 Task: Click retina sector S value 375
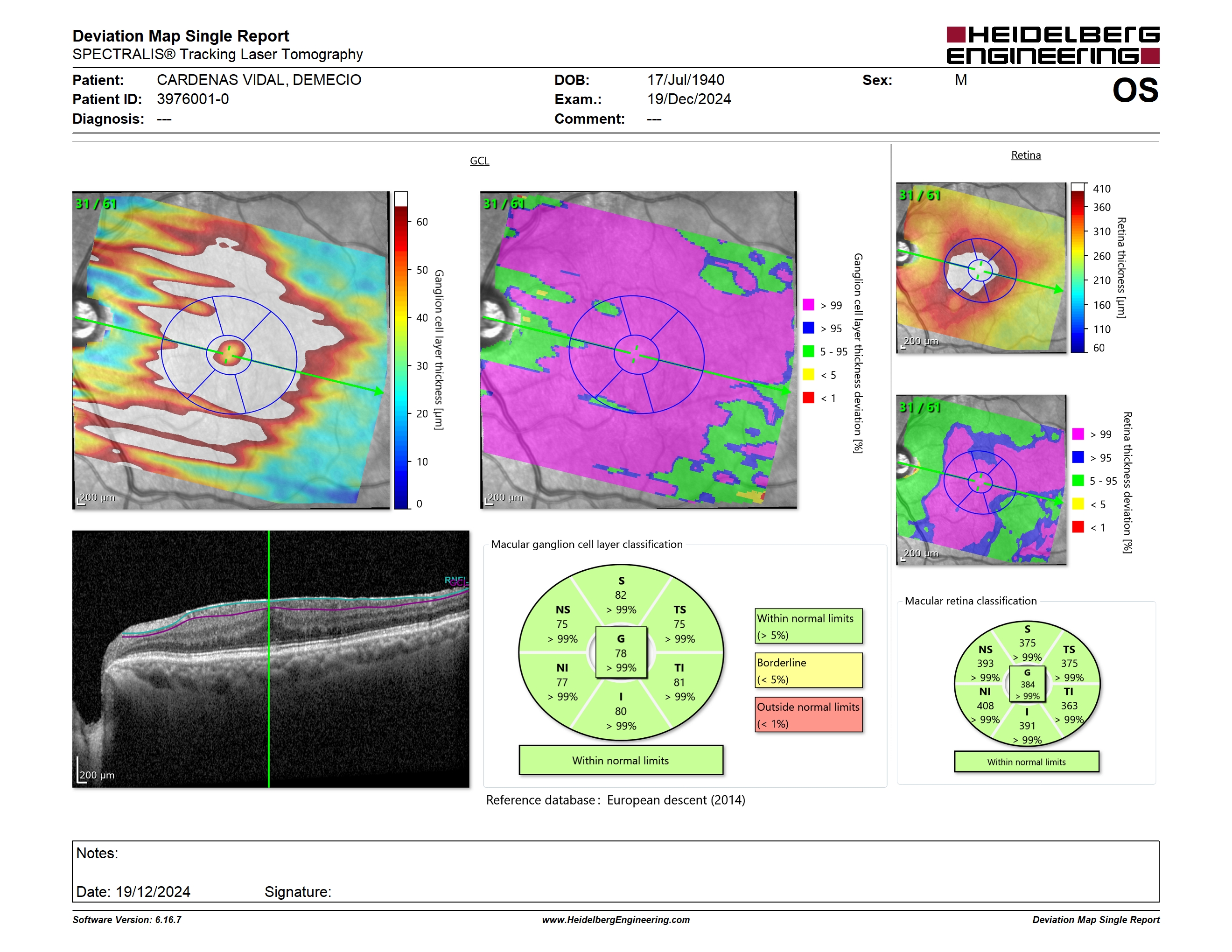[1027, 643]
